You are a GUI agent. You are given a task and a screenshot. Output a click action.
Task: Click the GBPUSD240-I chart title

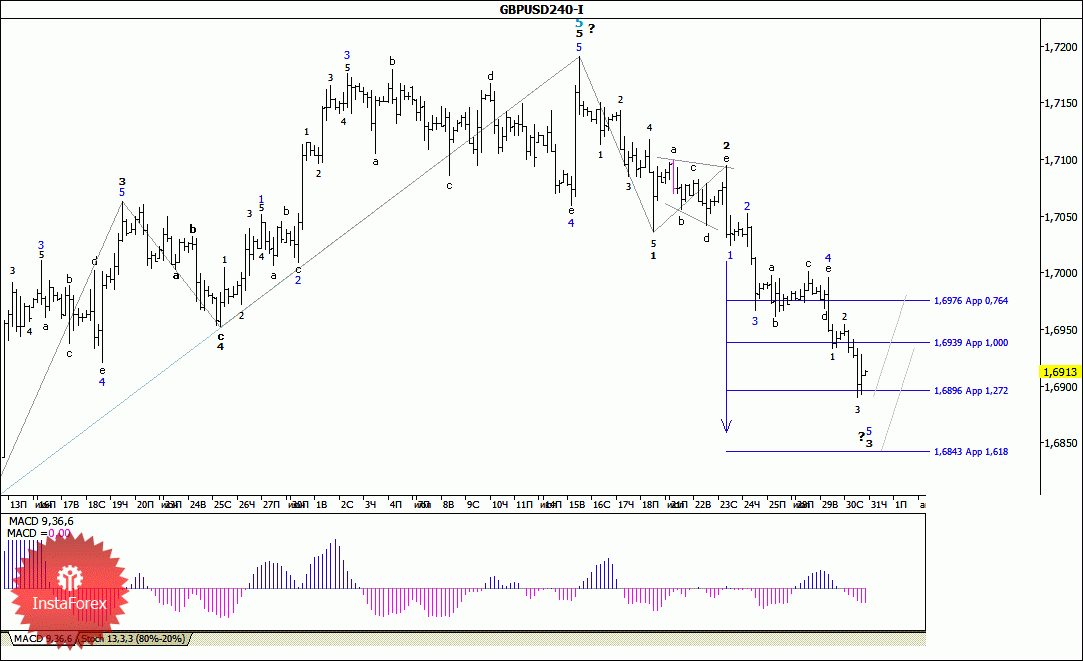[542, 9]
